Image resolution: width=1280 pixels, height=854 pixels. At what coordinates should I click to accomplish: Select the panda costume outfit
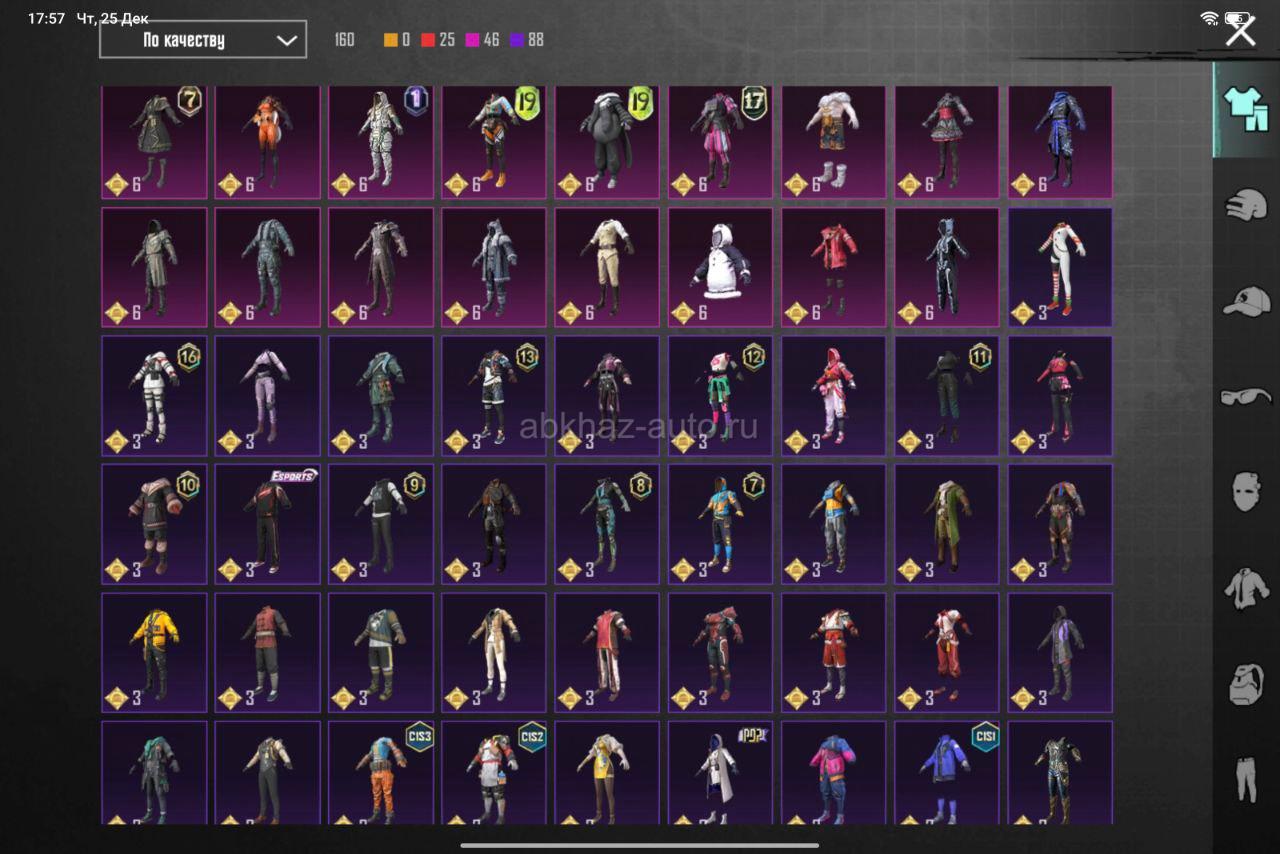(721, 267)
